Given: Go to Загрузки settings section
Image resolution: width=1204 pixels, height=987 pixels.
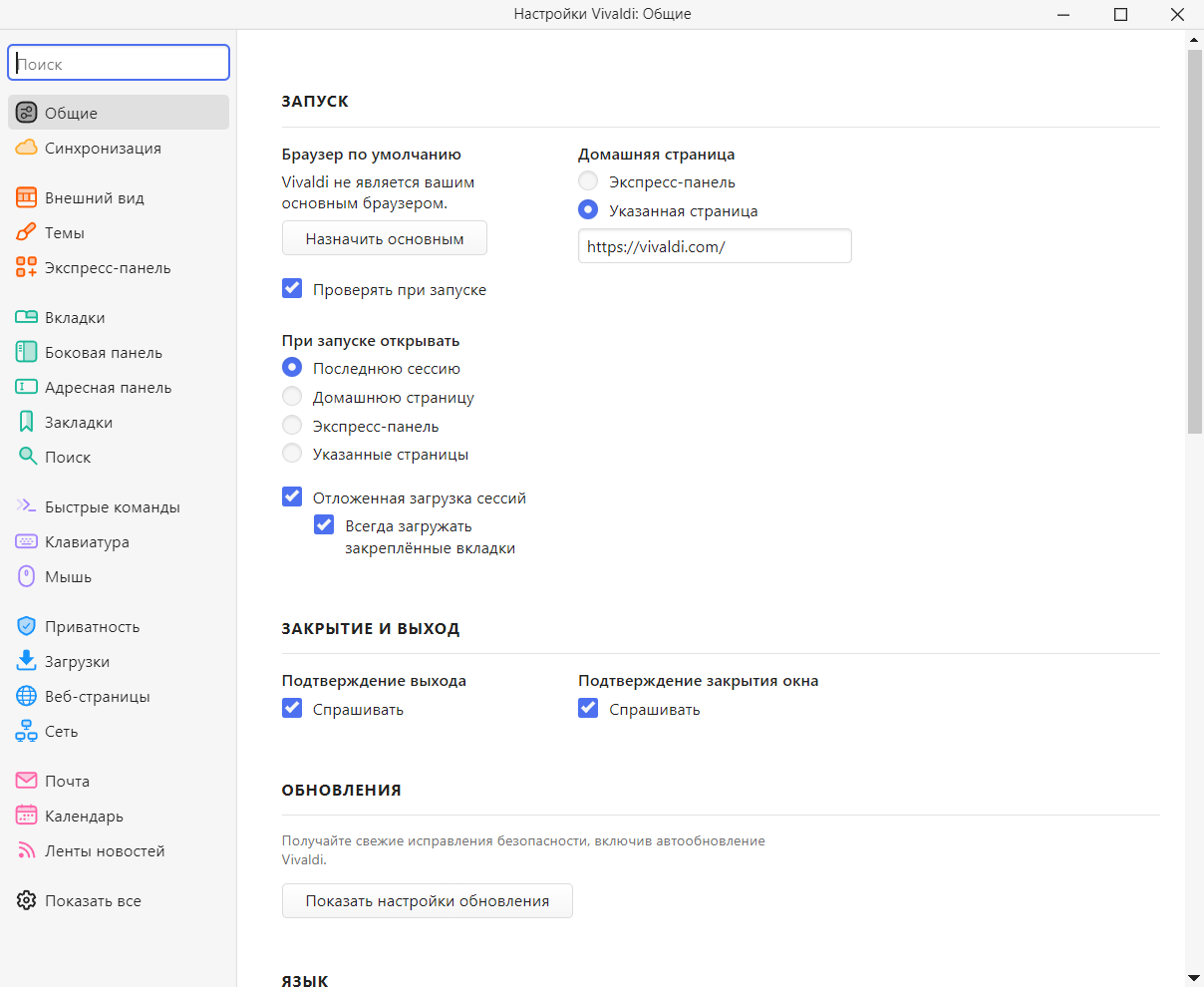Looking at the screenshot, I should coord(78,661).
